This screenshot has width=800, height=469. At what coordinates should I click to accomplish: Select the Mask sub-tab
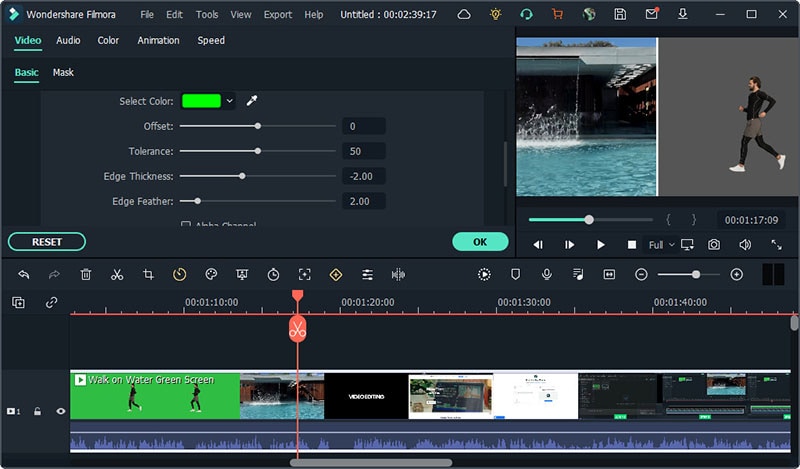click(x=63, y=72)
